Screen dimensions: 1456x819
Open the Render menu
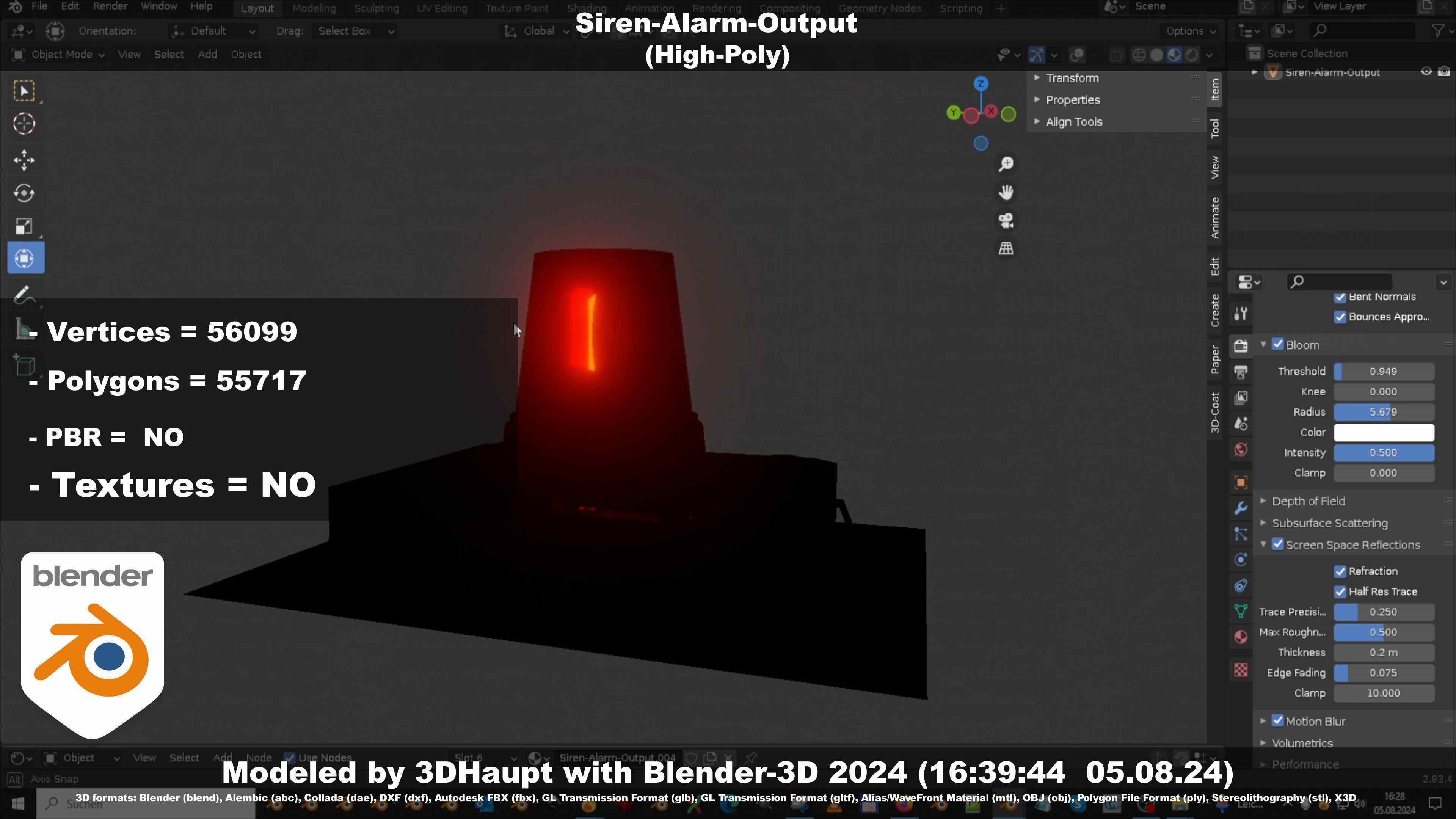point(110,7)
